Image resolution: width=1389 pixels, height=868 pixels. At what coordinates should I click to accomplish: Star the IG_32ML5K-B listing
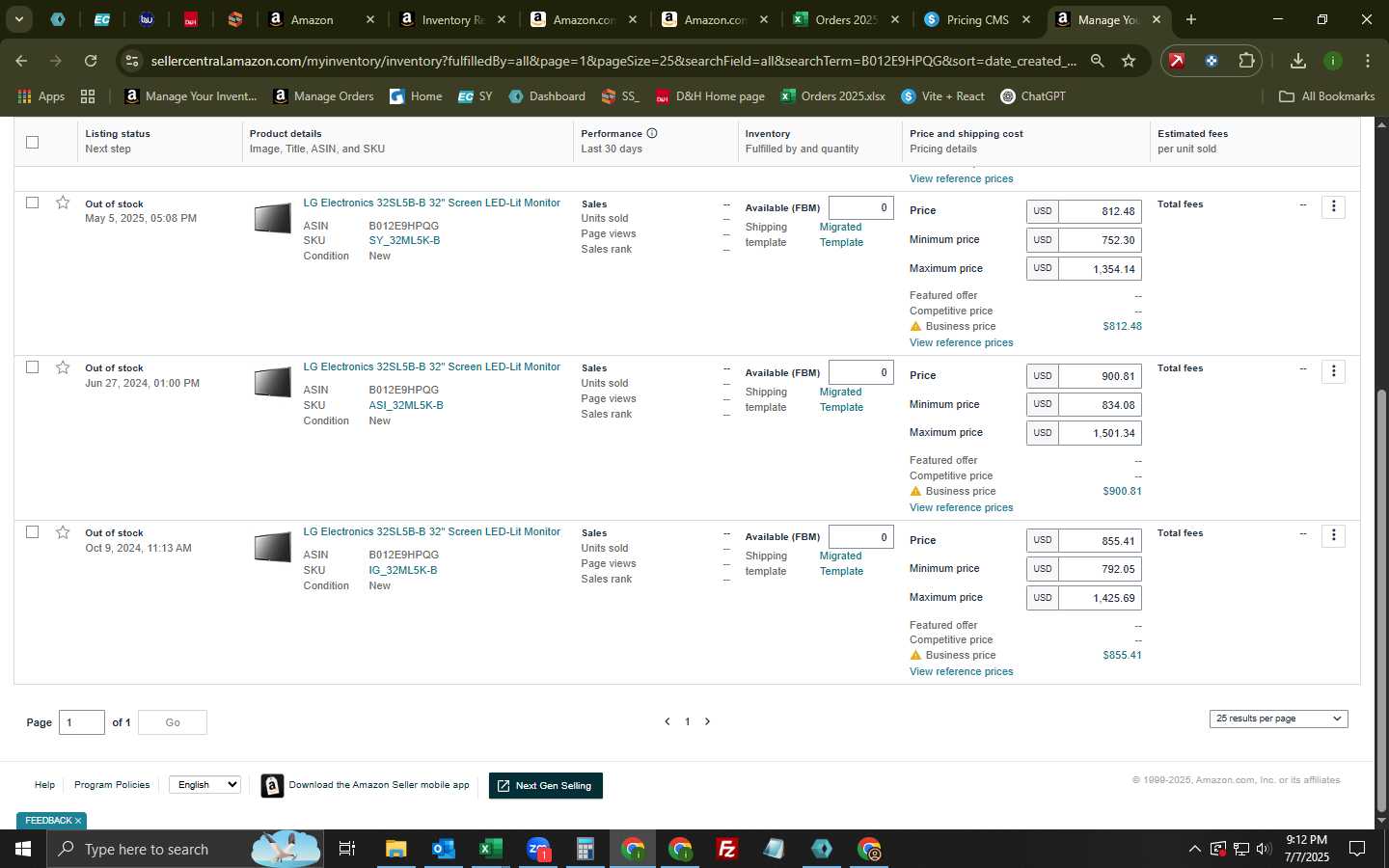(x=63, y=532)
